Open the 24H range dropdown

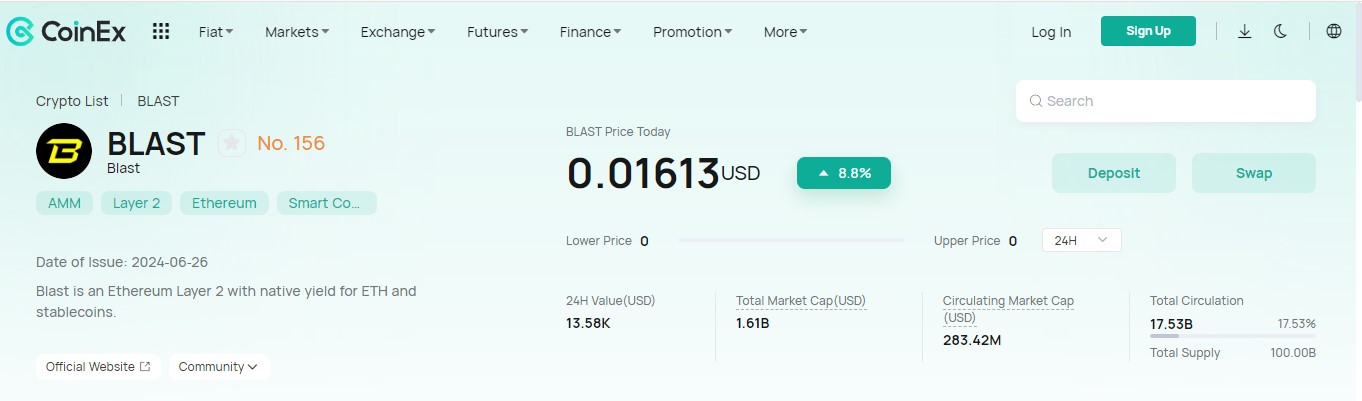tap(1082, 241)
